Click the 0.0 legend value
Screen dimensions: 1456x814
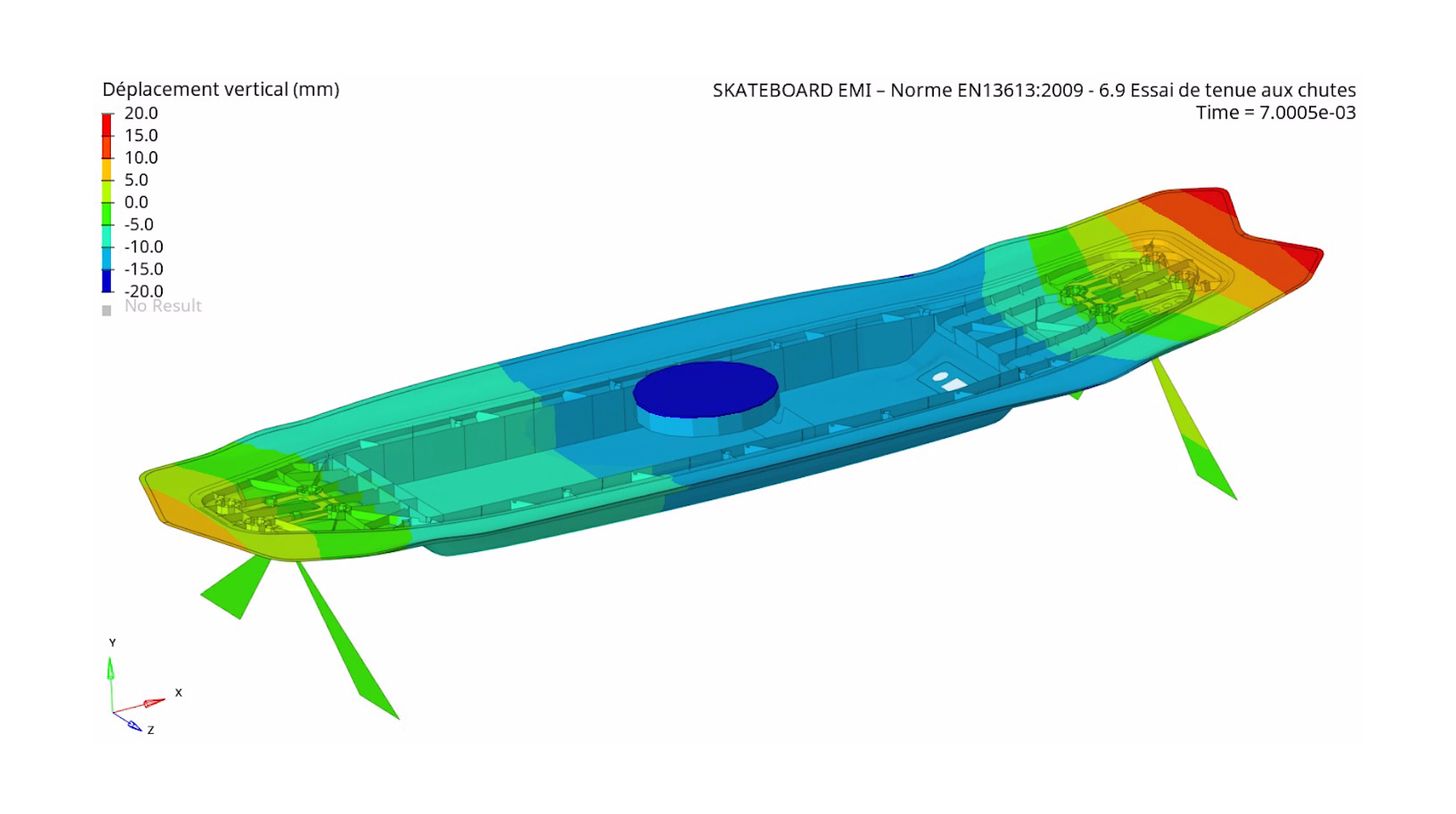136,202
